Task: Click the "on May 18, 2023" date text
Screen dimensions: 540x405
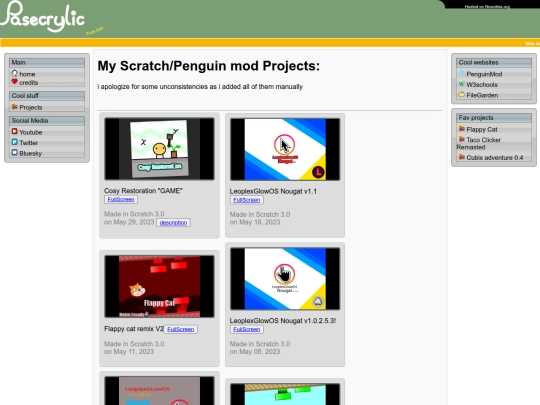Action: coord(255,222)
